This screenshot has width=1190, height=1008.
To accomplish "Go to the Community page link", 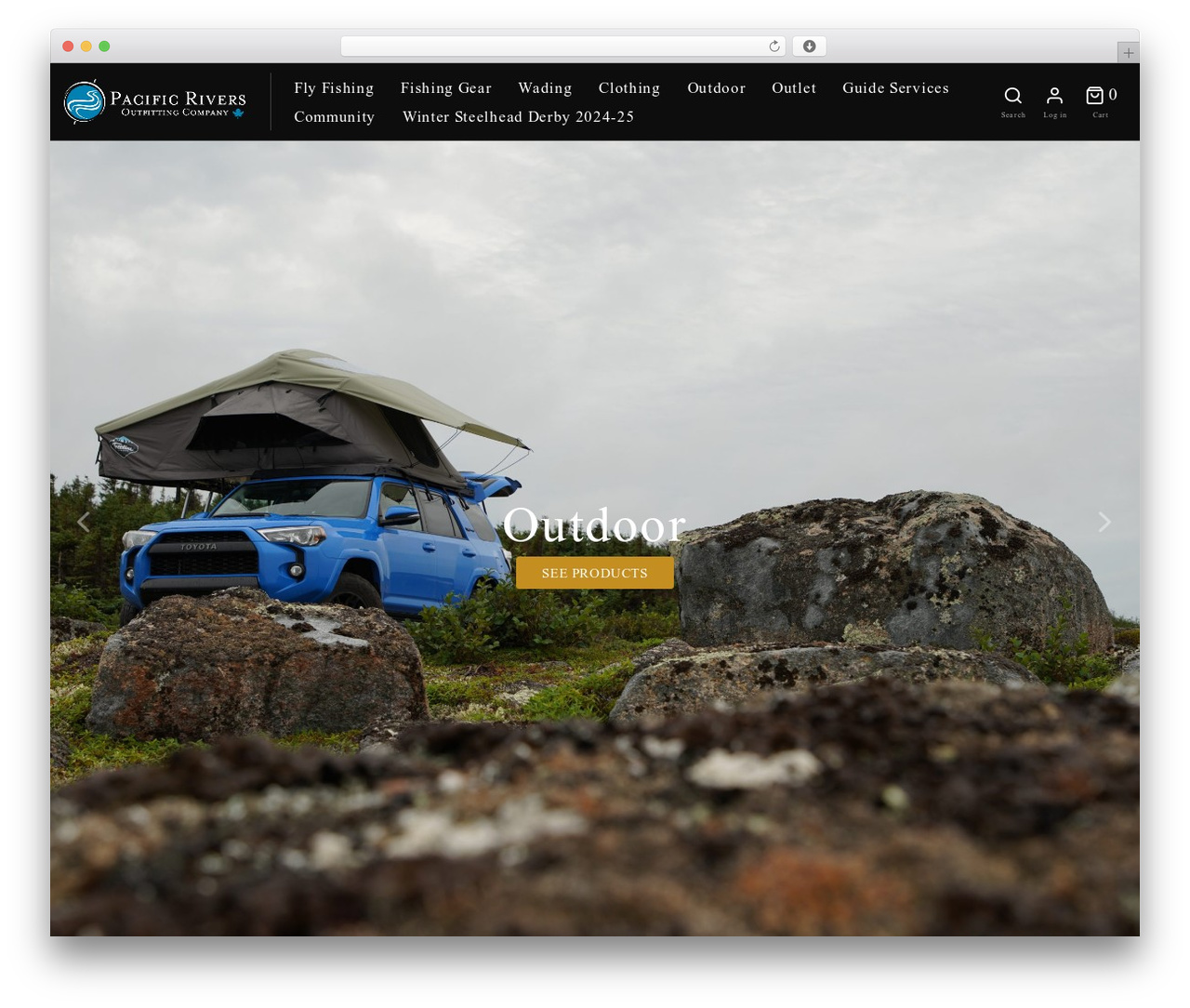I will click(x=334, y=117).
